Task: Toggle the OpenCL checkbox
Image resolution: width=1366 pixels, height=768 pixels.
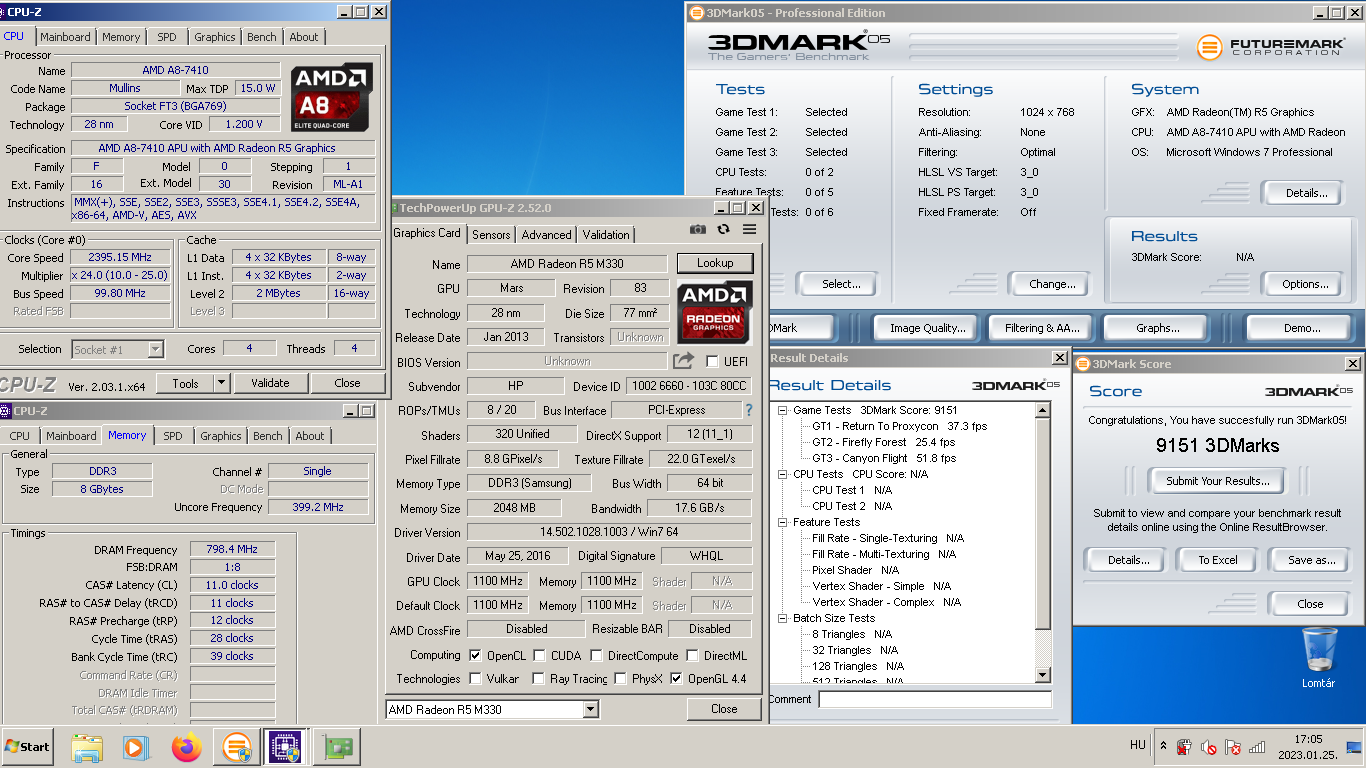Action: pyautogui.click(x=475, y=656)
